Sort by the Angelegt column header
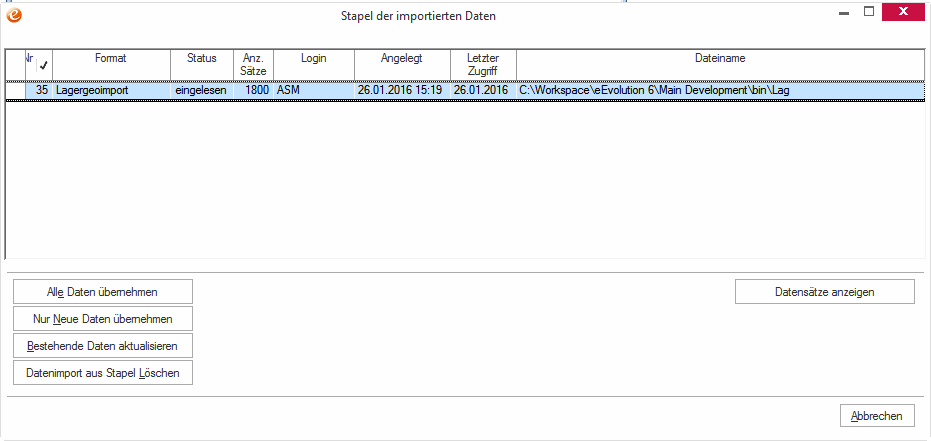This screenshot has width=931, height=441. (402, 65)
